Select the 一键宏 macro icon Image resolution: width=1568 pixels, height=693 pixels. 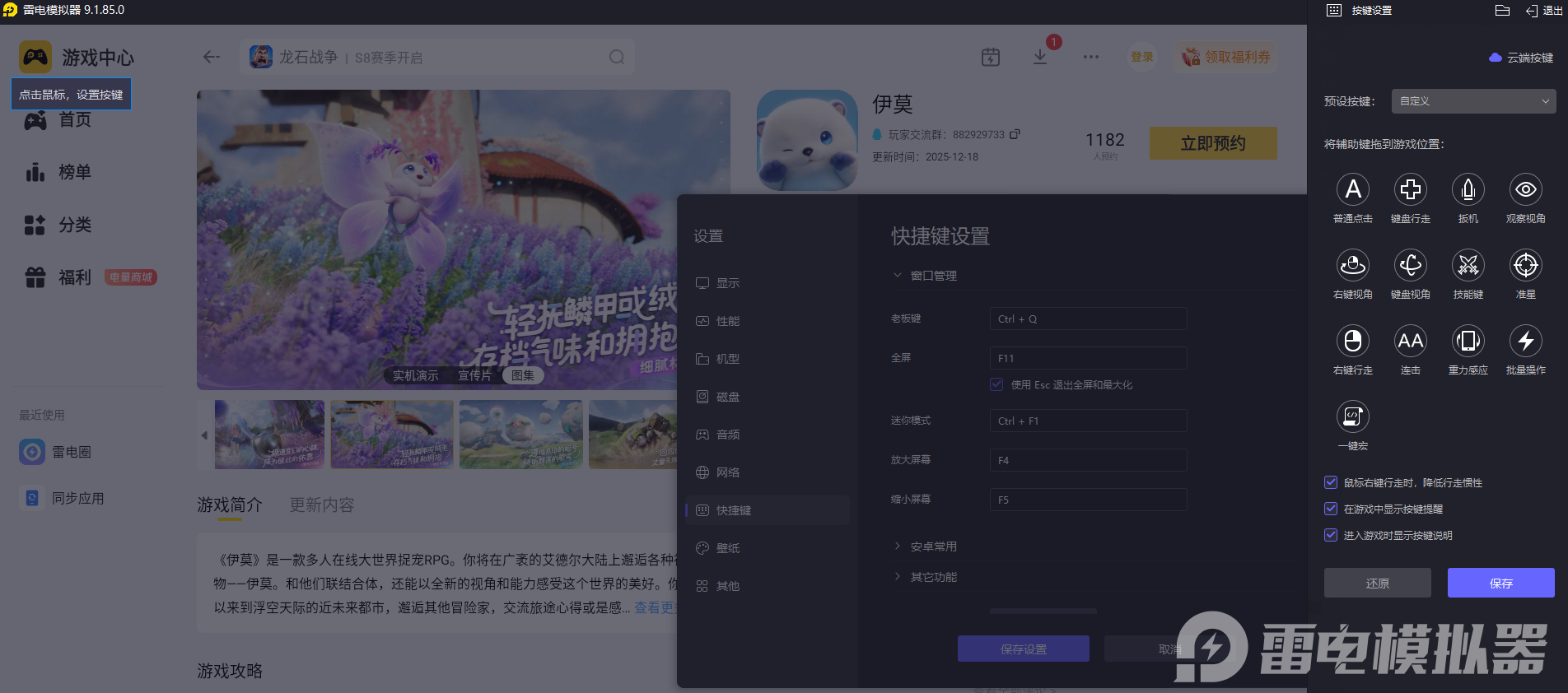point(1352,416)
